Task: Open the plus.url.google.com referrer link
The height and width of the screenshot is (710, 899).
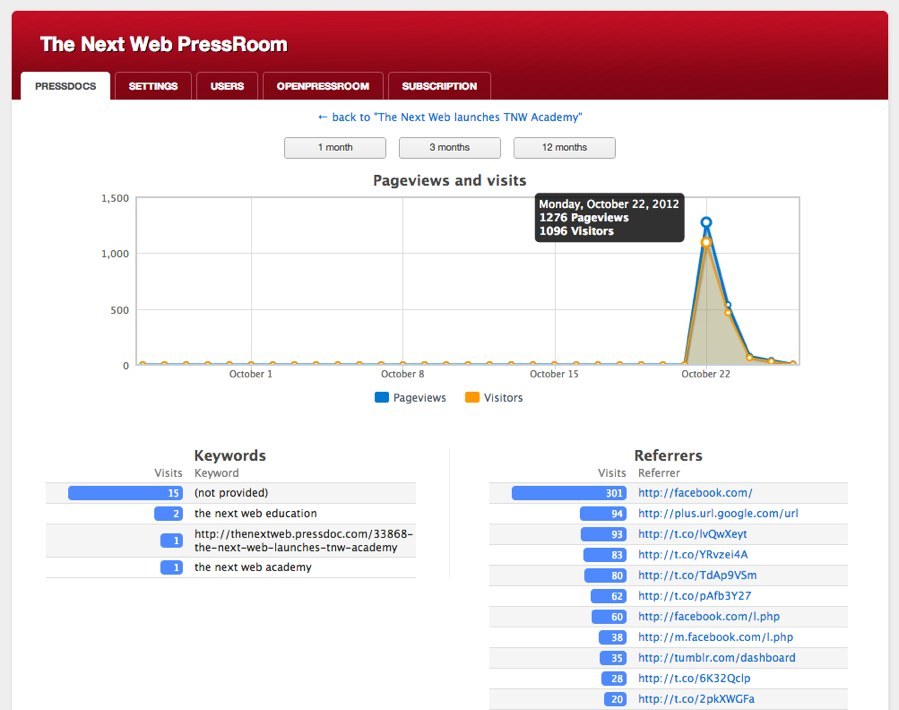Action: 718,514
